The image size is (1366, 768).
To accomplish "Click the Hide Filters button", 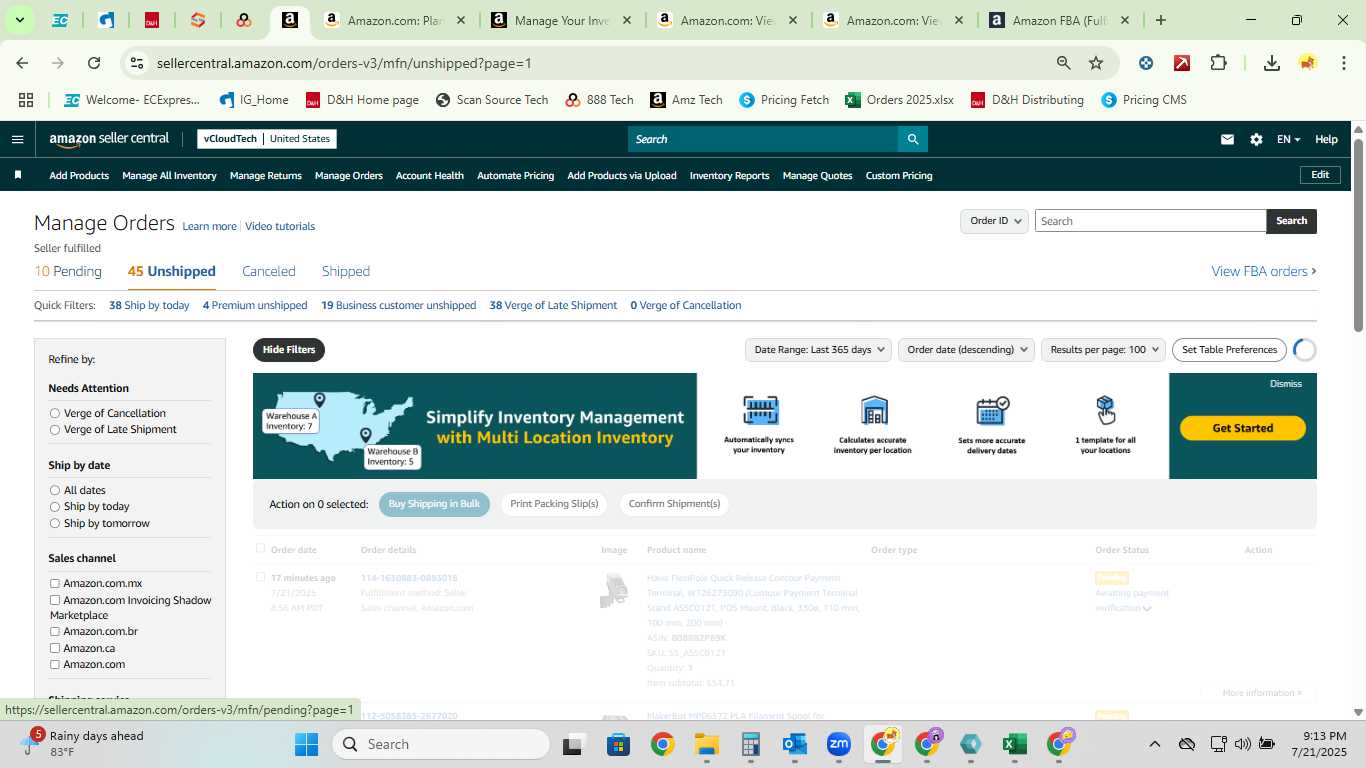I will point(289,350).
